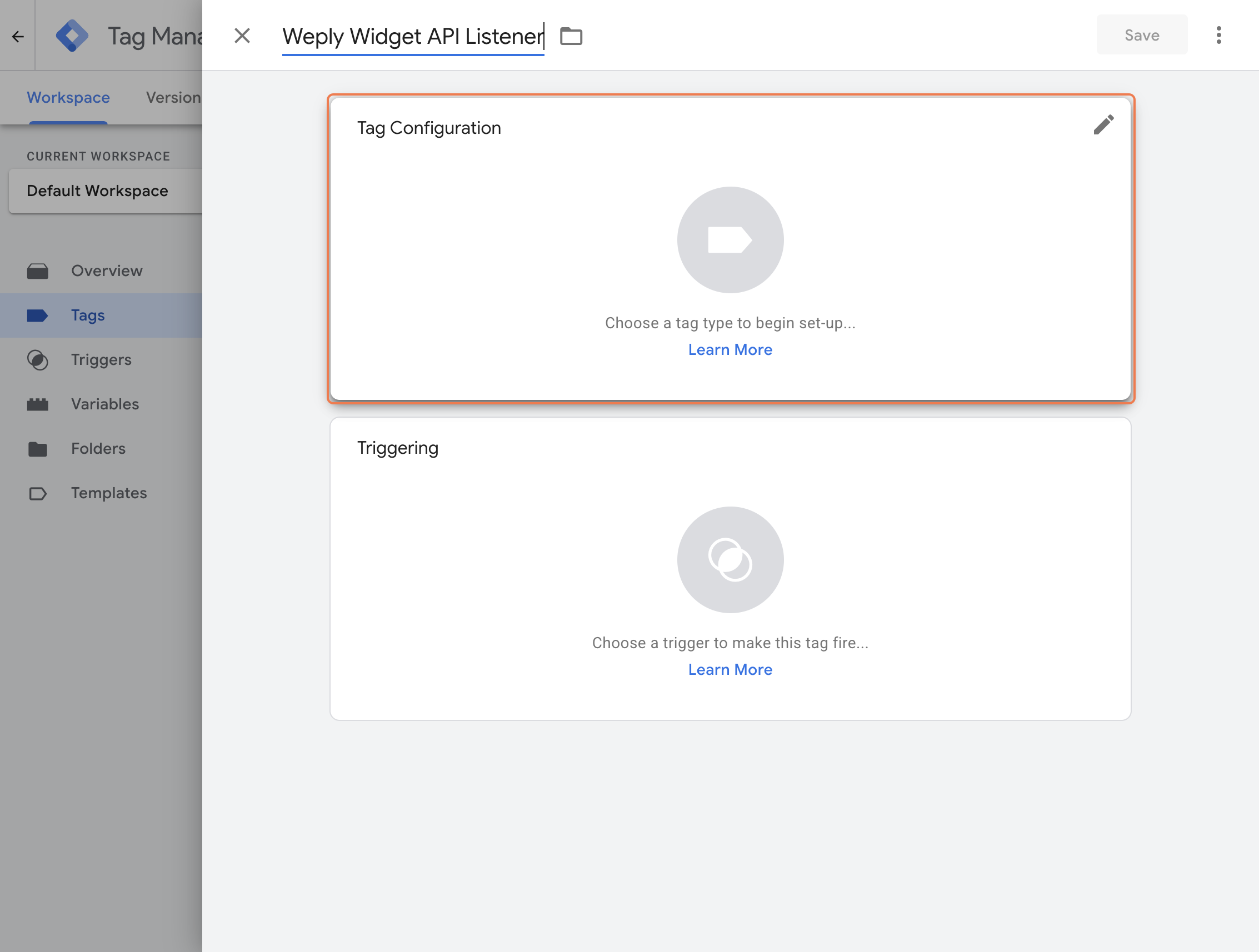Viewport: 1259px width, 952px height.
Task: Navigate to Folders in sidebar
Action: click(x=98, y=448)
